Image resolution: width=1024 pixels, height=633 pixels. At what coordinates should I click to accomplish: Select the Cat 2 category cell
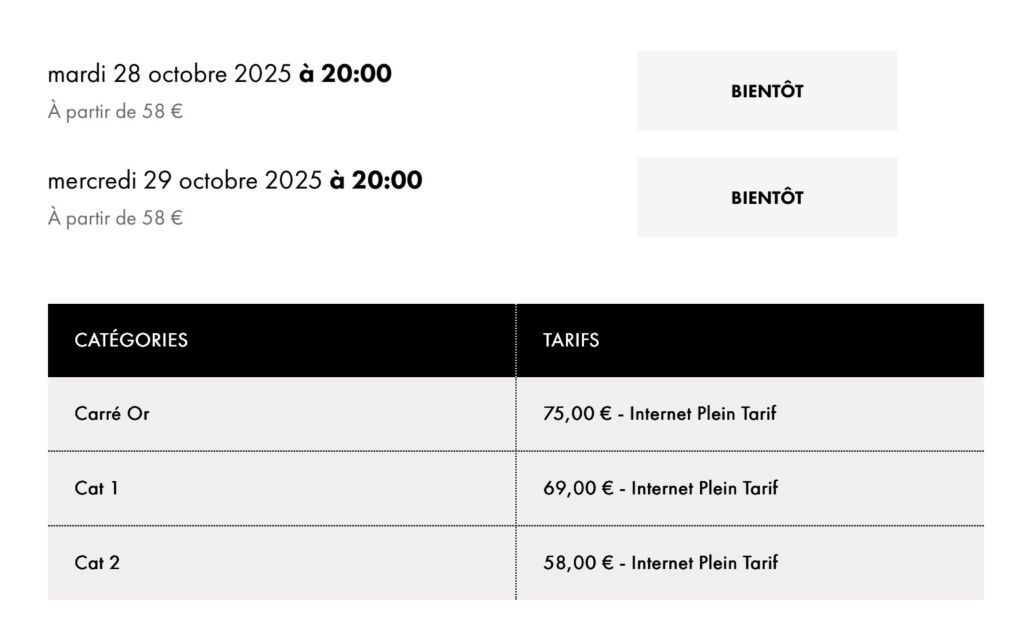pos(97,563)
